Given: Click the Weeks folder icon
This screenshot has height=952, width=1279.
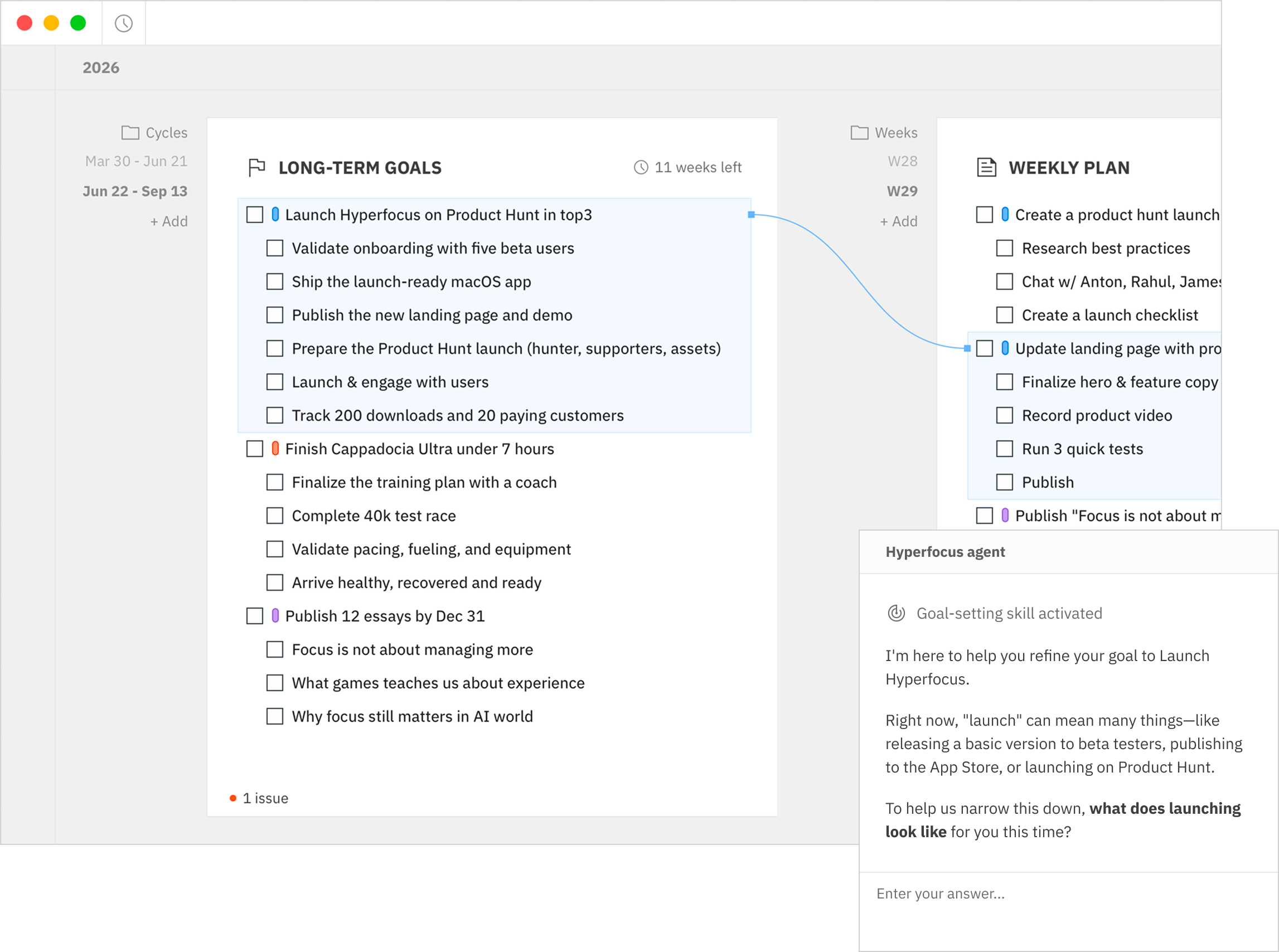Looking at the screenshot, I should [859, 133].
